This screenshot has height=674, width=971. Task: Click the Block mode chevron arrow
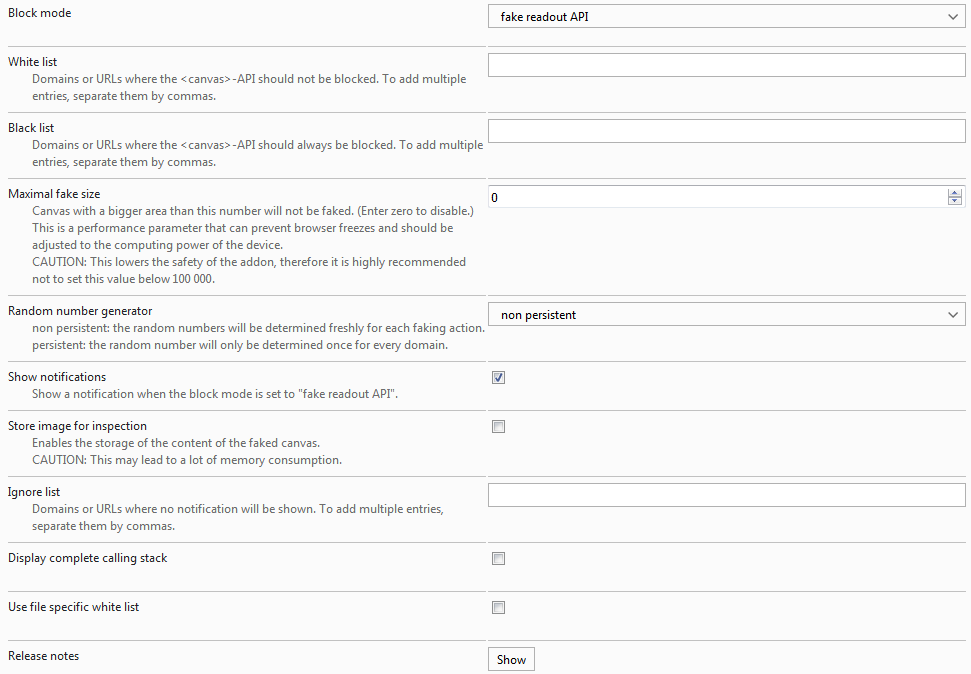point(953,17)
